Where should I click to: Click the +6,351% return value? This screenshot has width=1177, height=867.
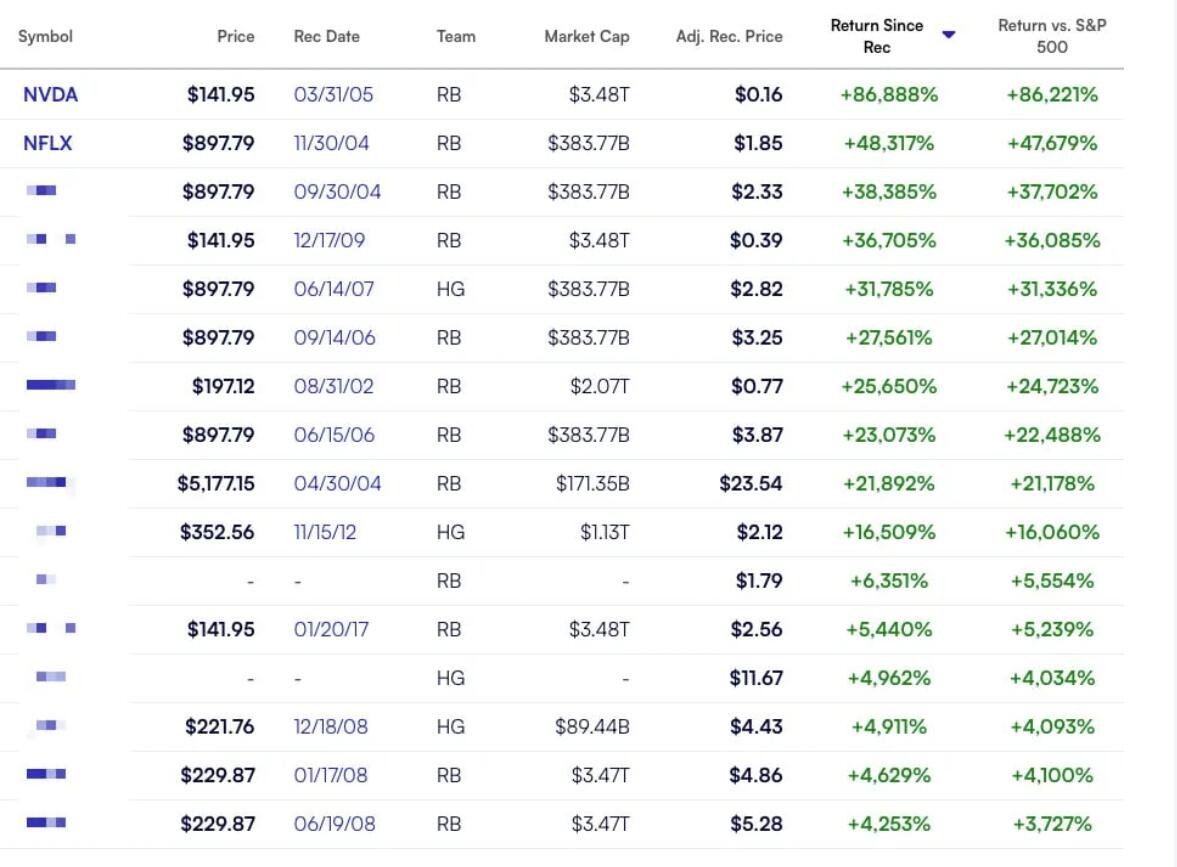click(x=889, y=581)
